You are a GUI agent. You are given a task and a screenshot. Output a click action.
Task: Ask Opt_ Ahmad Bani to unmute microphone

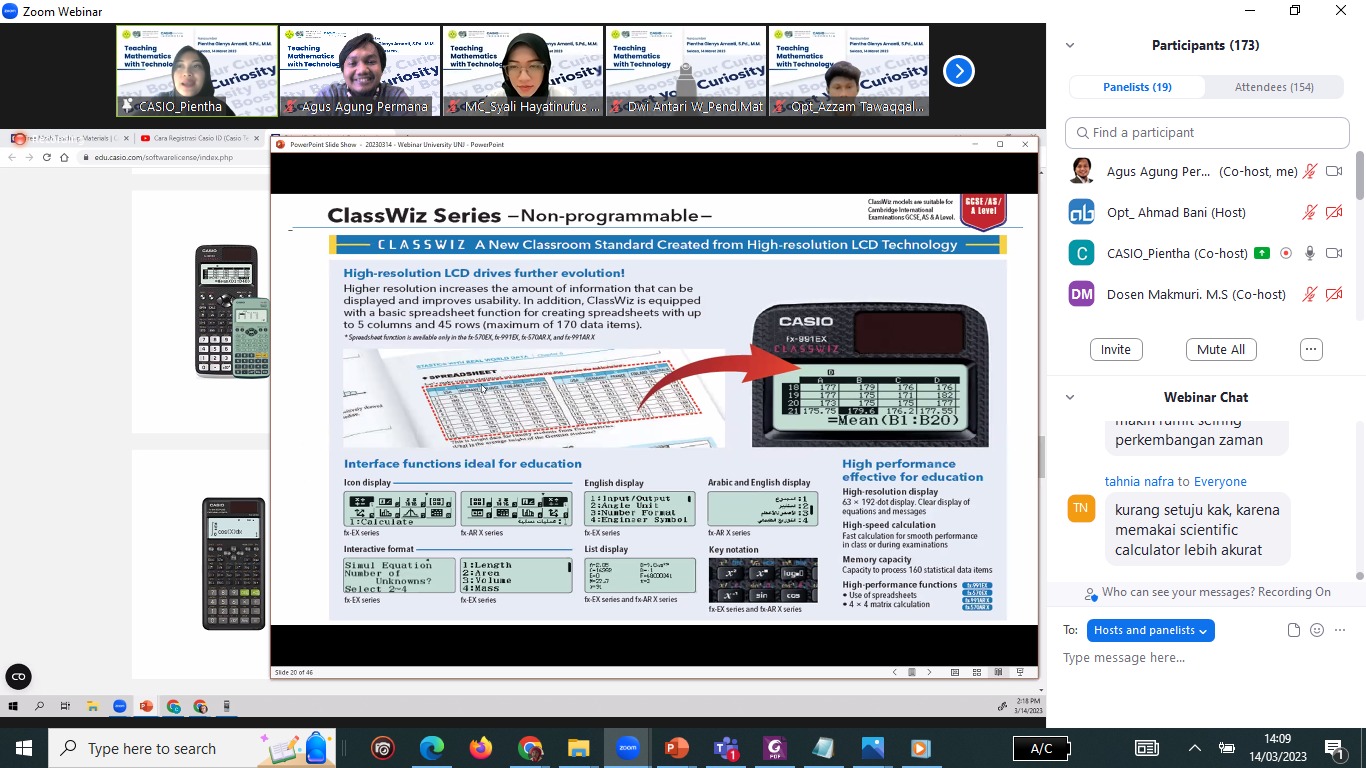pyautogui.click(x=1310, y=212)
